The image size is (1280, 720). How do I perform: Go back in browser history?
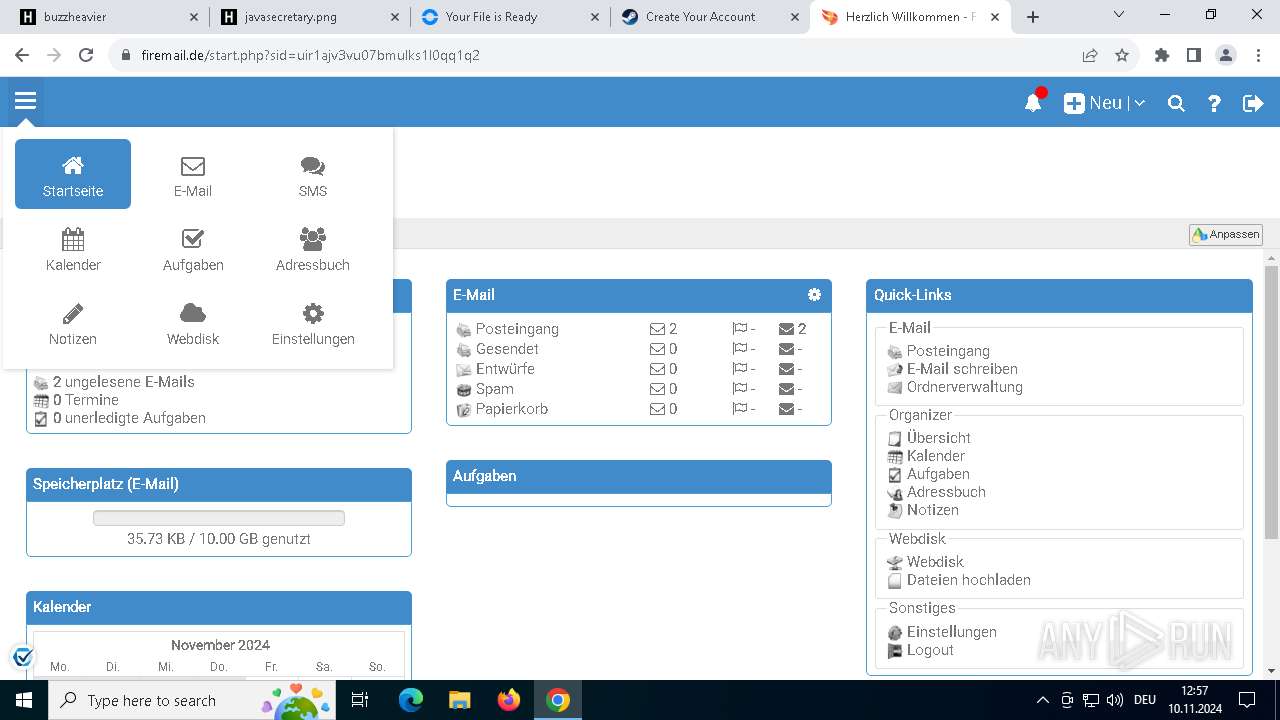tap(22, 55)
